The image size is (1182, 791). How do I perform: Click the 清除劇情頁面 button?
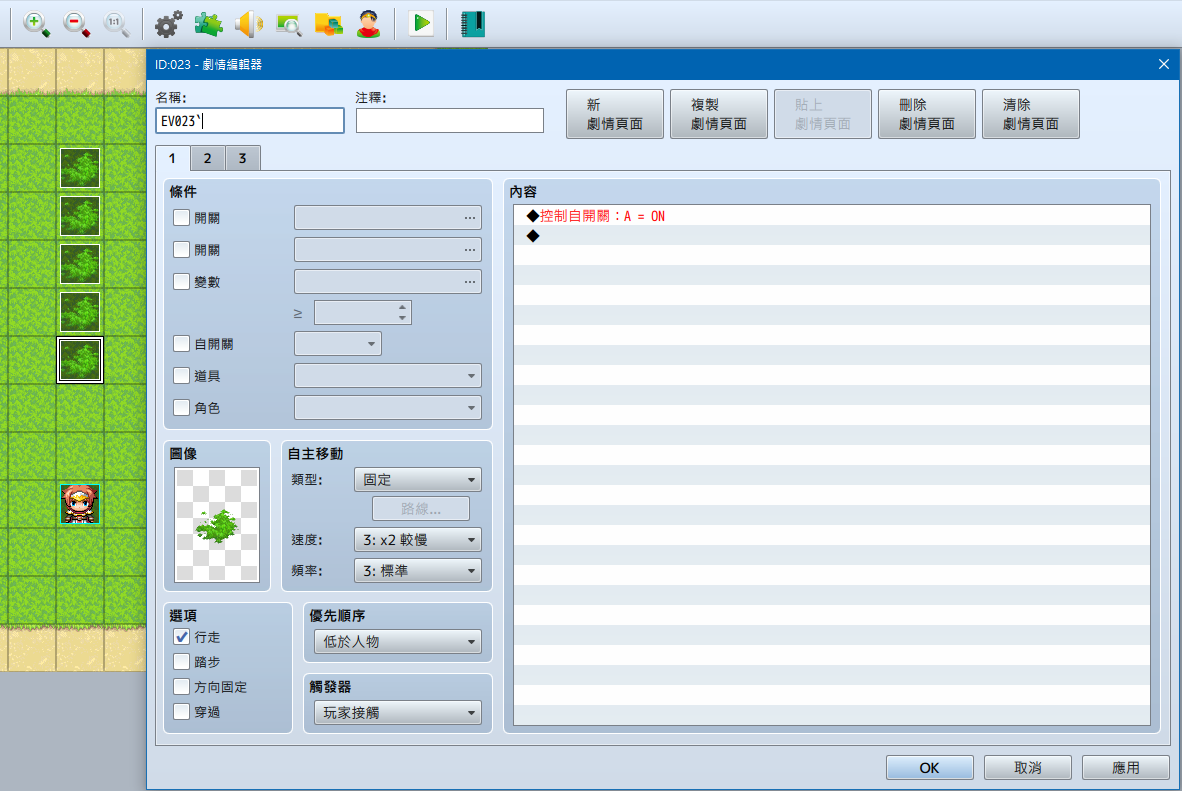(x=1031, y=114)
